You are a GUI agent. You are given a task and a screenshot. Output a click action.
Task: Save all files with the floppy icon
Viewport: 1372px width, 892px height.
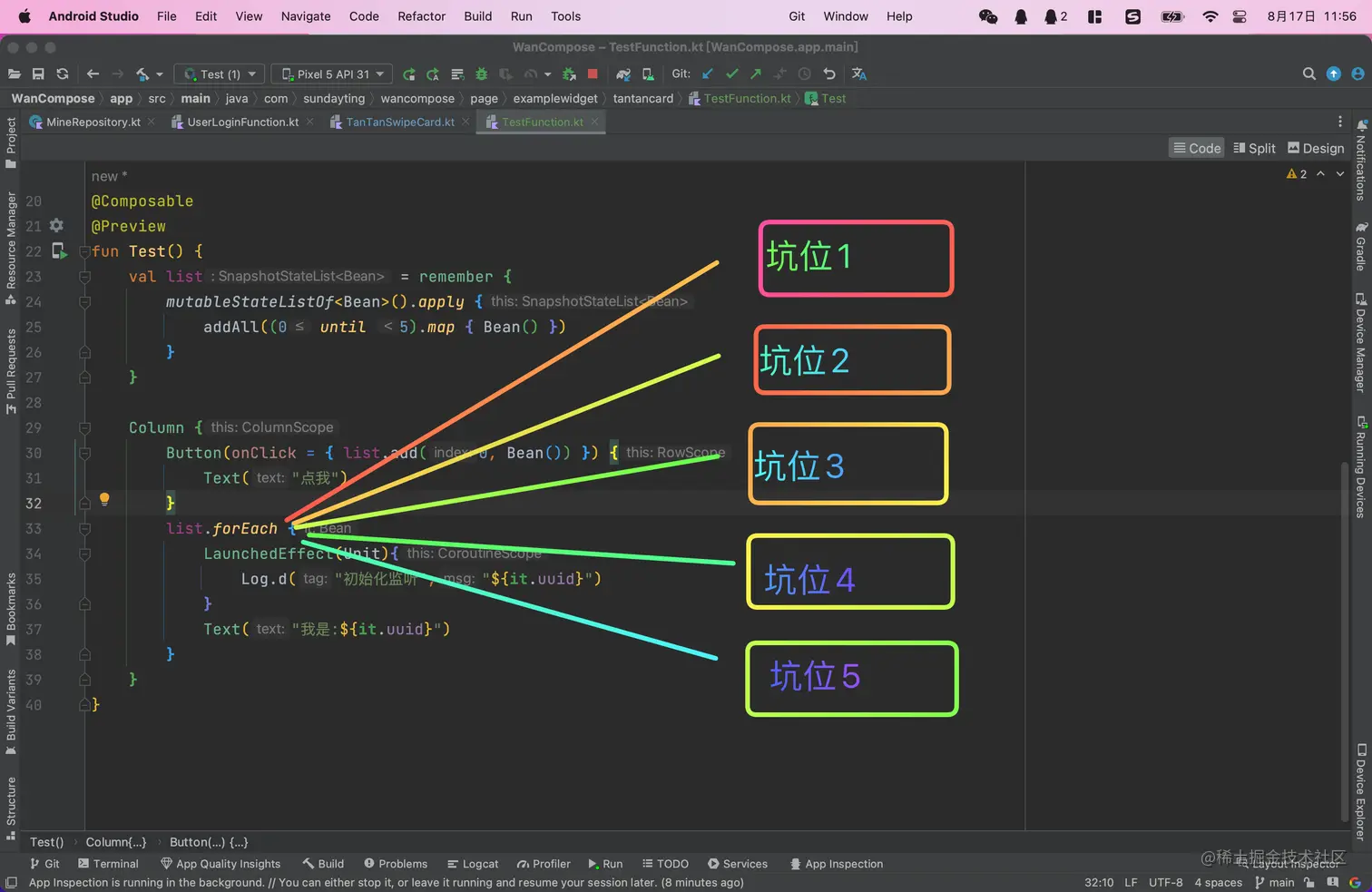[x=38, y=74]
